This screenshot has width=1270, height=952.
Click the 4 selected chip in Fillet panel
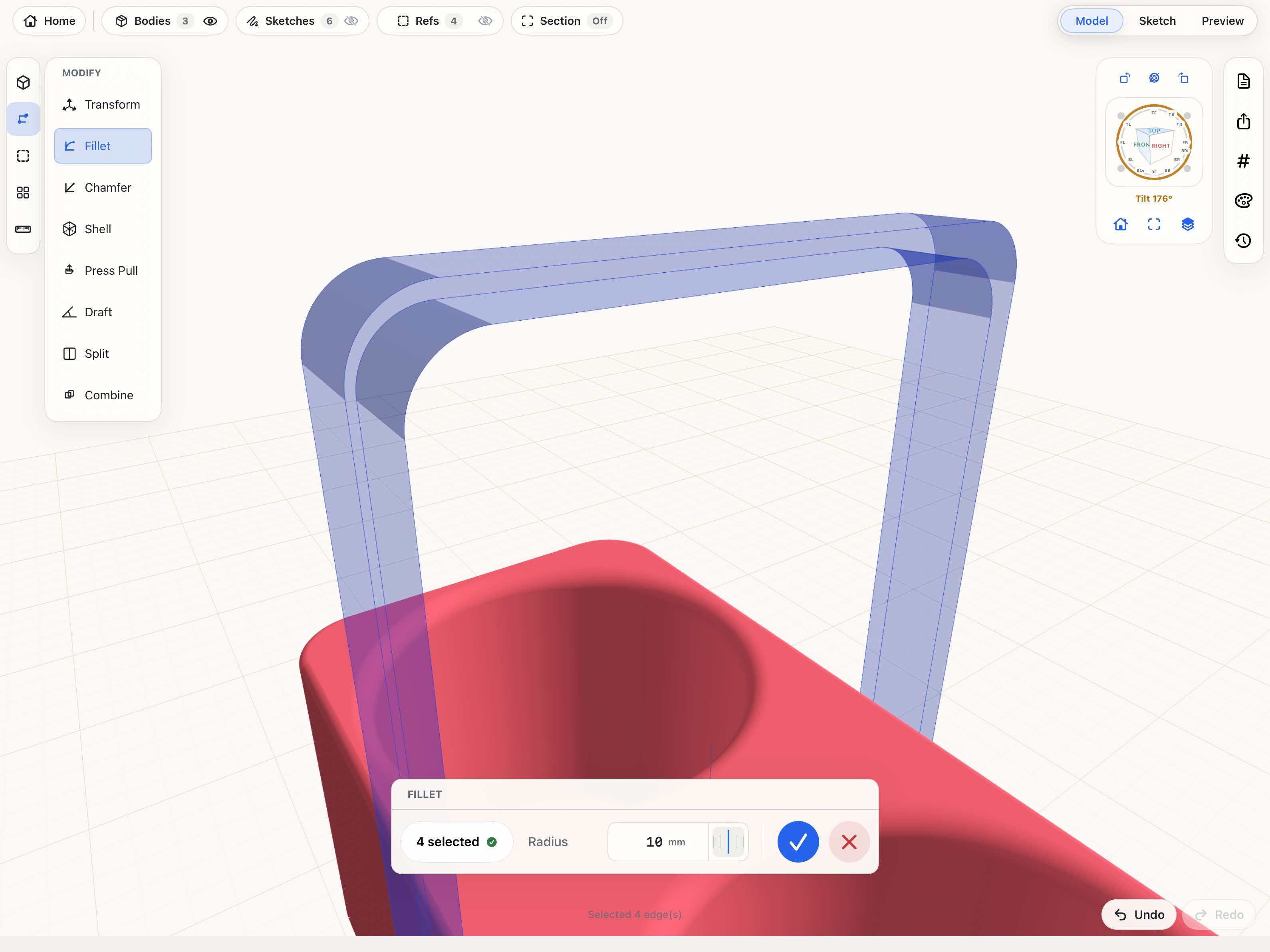(x=456, y=842)
